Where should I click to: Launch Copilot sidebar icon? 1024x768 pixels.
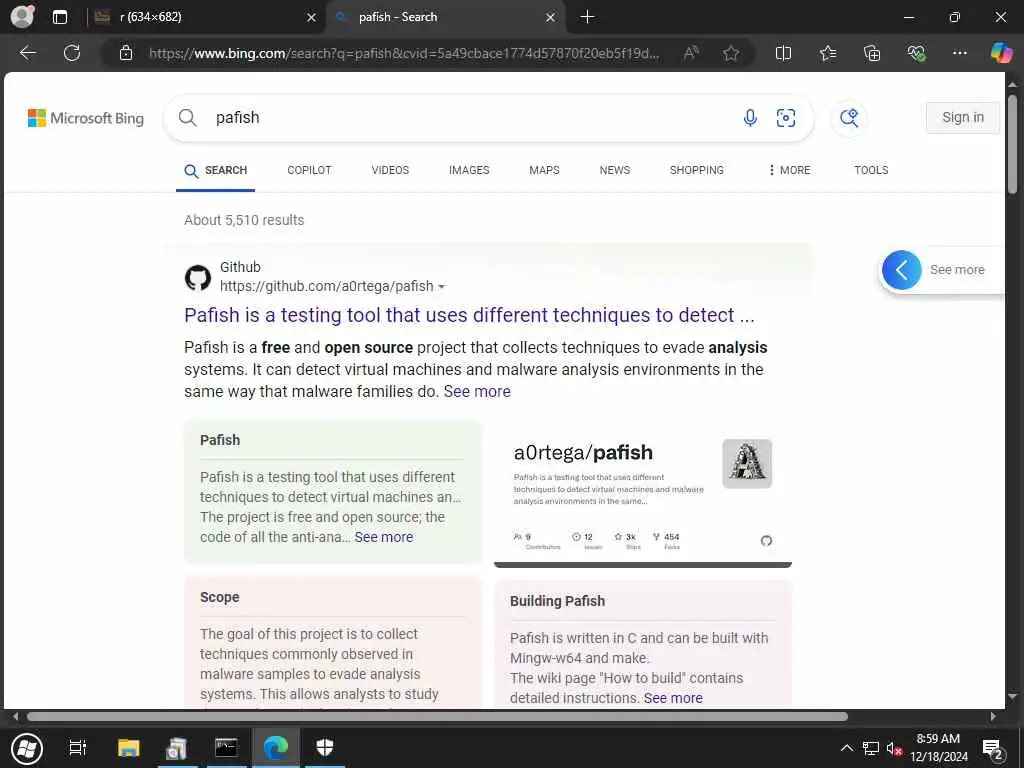click(1001, 53)
